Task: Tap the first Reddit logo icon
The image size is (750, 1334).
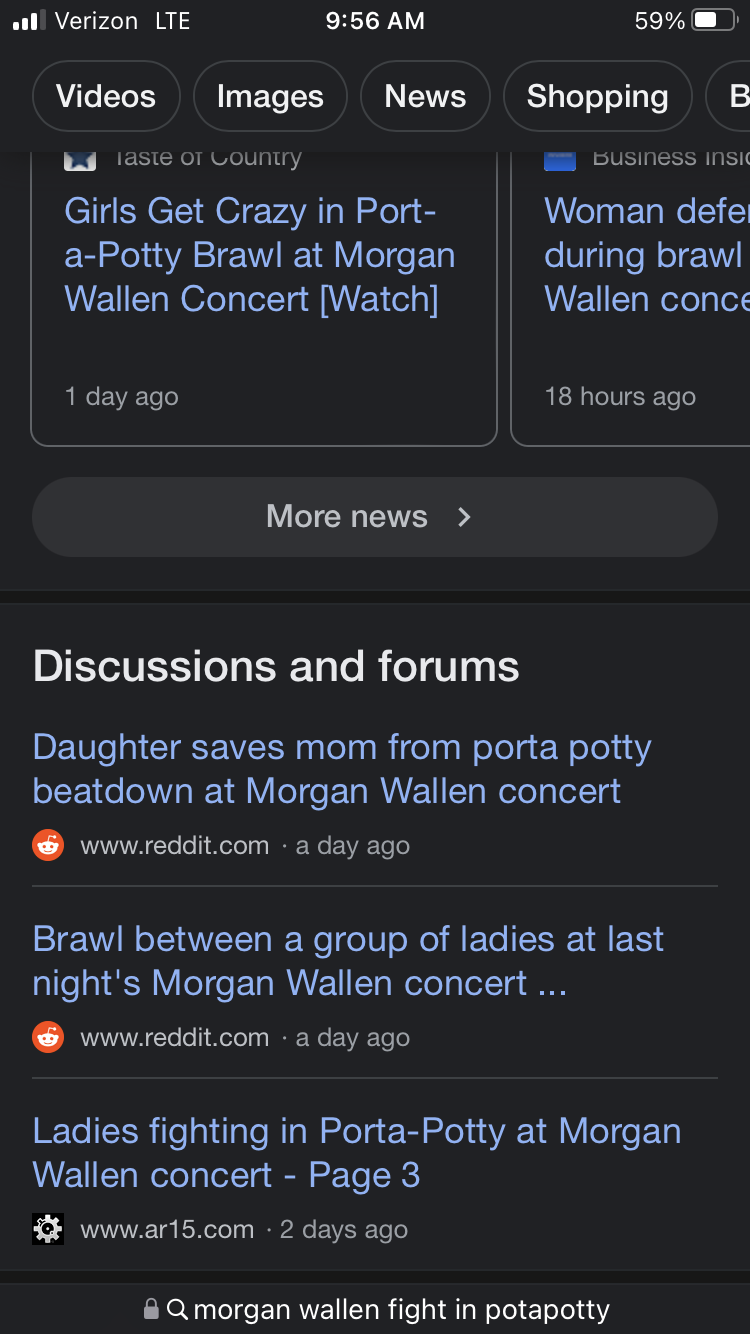Action: [48, 845]
